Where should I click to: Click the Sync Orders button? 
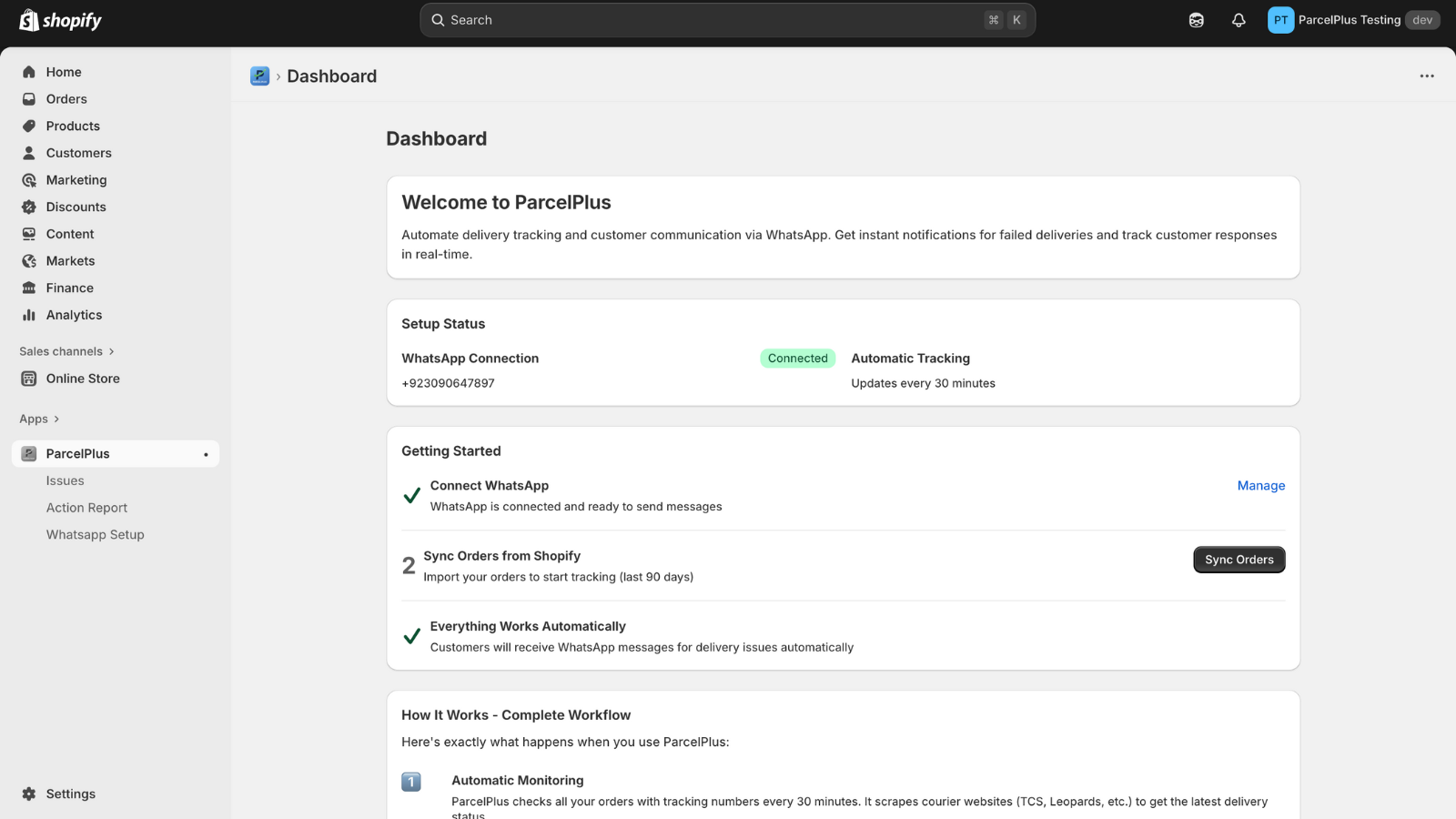(1239, 560)
